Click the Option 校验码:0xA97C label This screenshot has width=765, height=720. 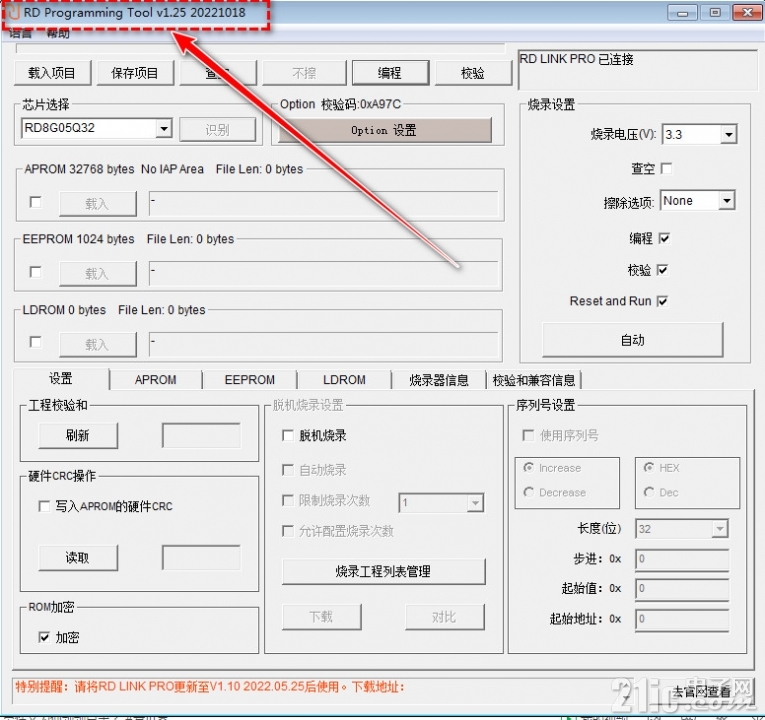(x=341, y=104)
